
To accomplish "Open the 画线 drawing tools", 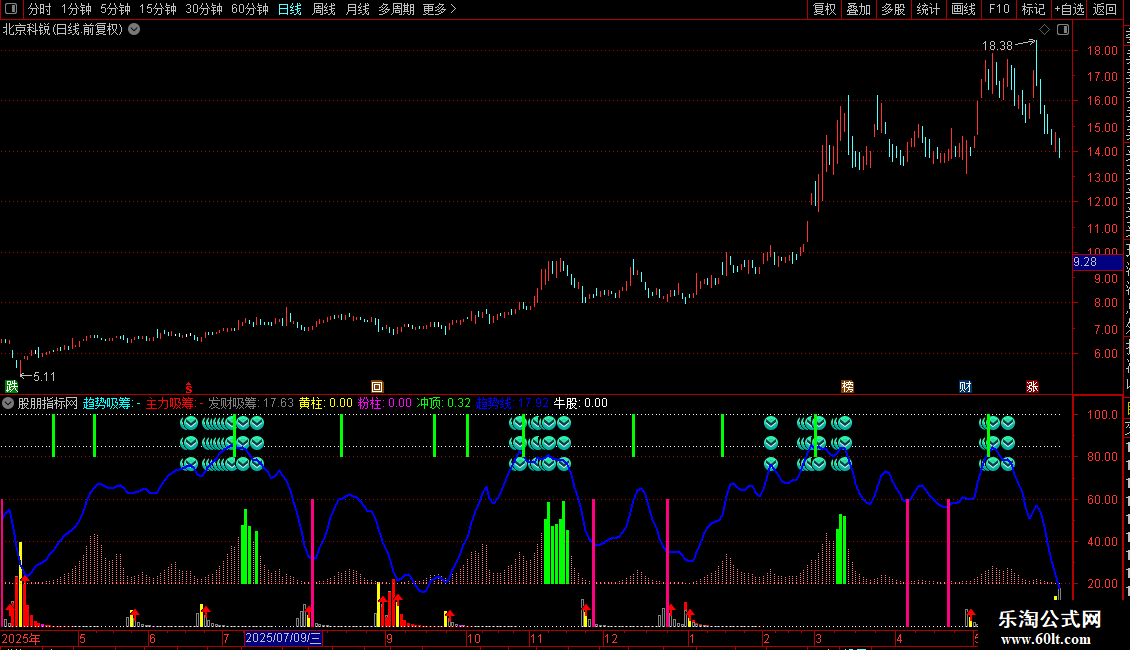I will 964,9.
